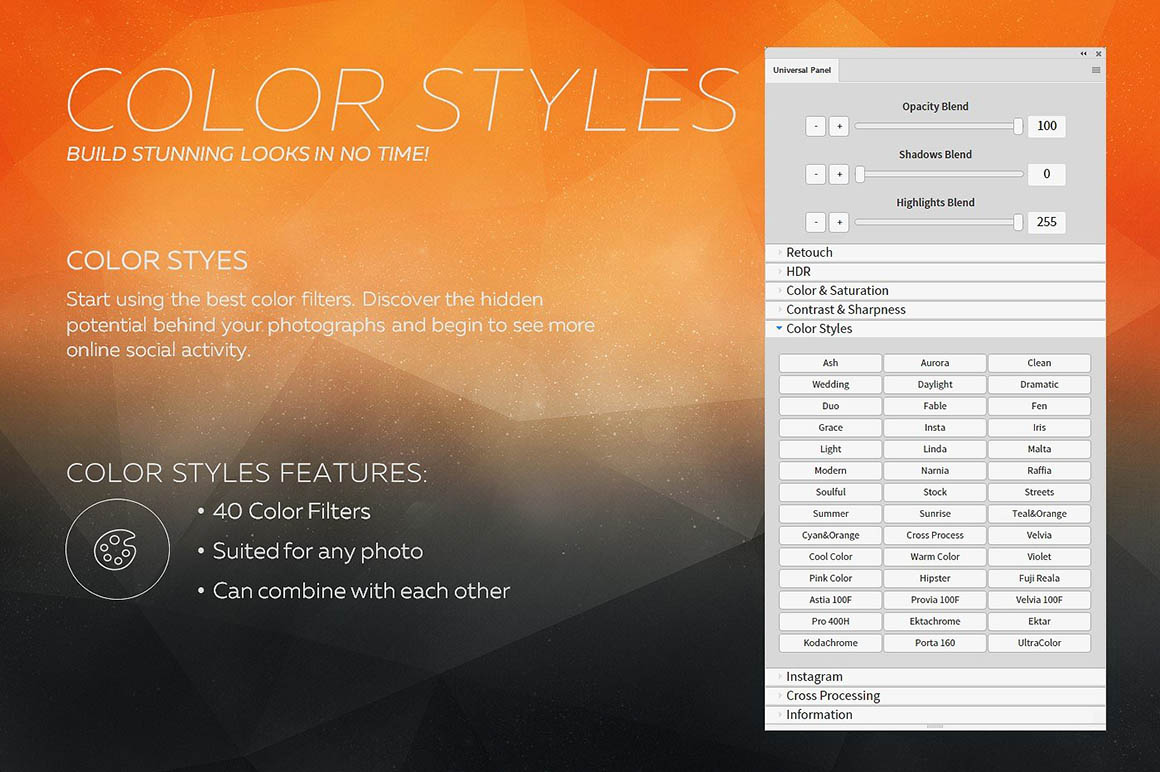
Task: Expand the Retouch section
Action: pos(809,252)
